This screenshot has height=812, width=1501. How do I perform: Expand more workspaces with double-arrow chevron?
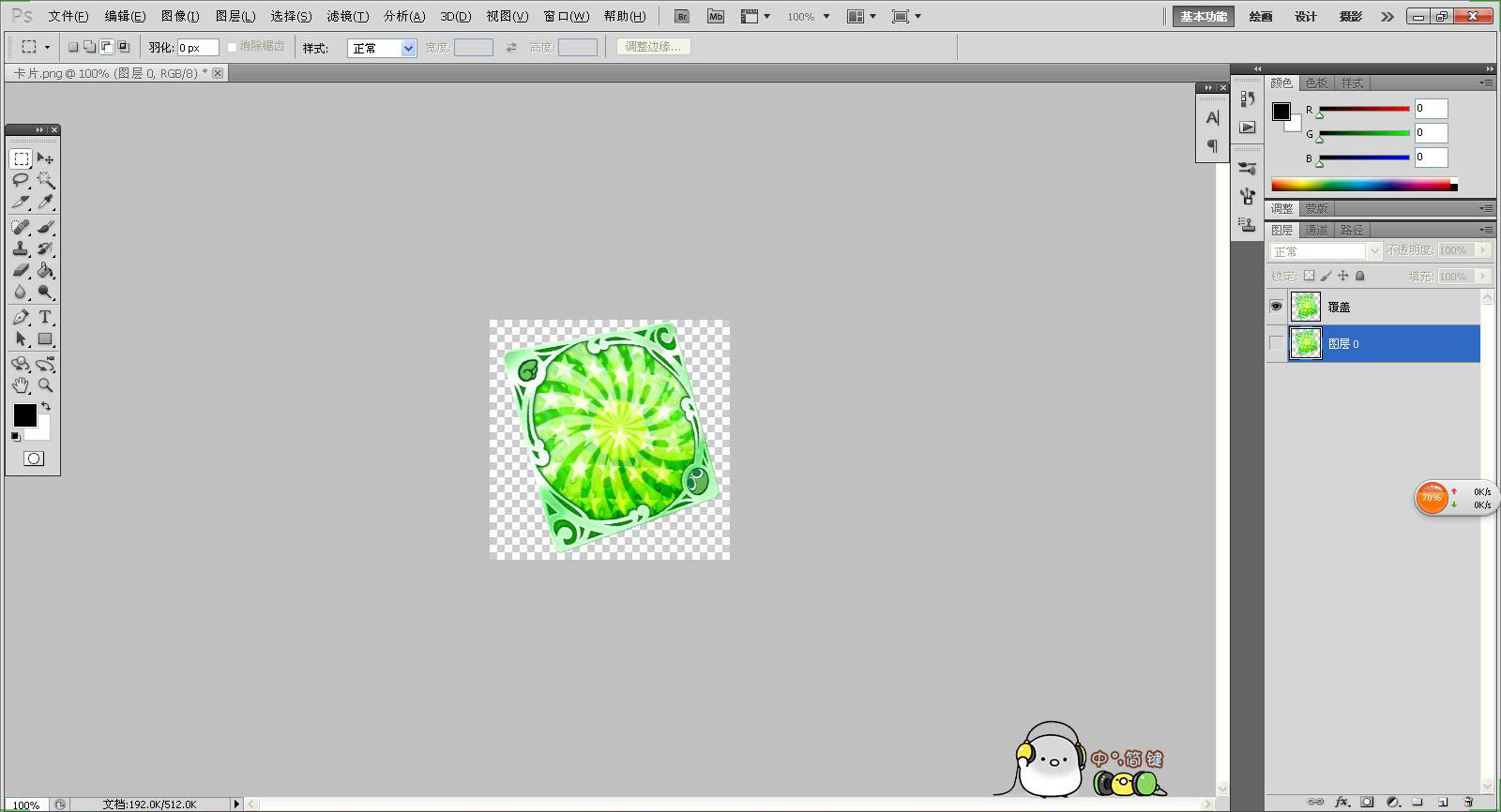pos(1387,16)
